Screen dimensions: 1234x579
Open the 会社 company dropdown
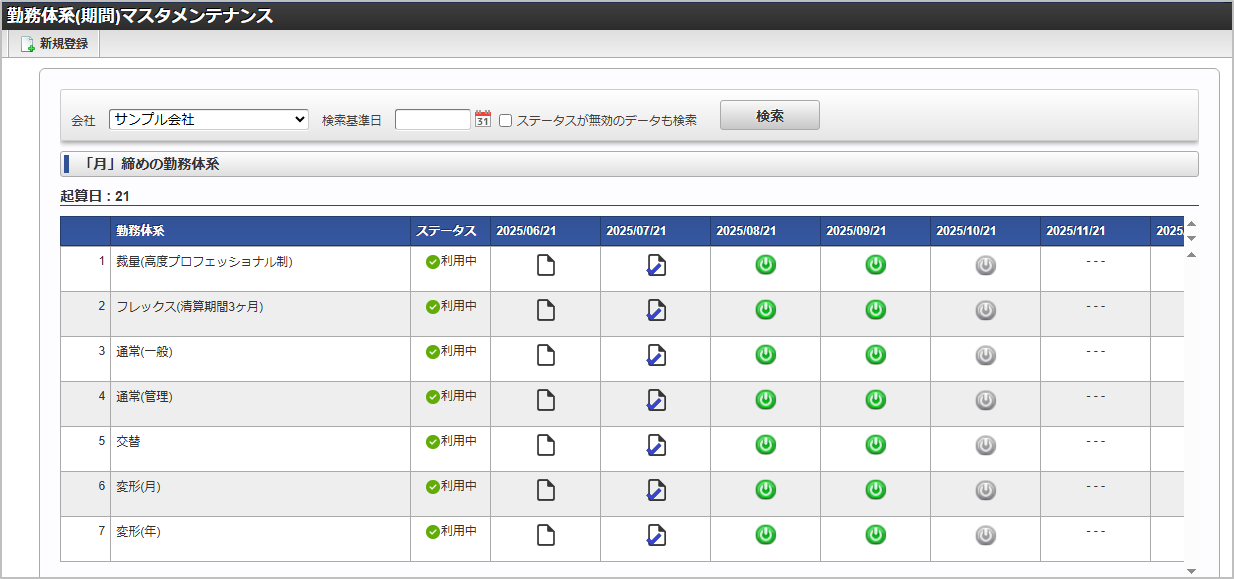point(298,119)
